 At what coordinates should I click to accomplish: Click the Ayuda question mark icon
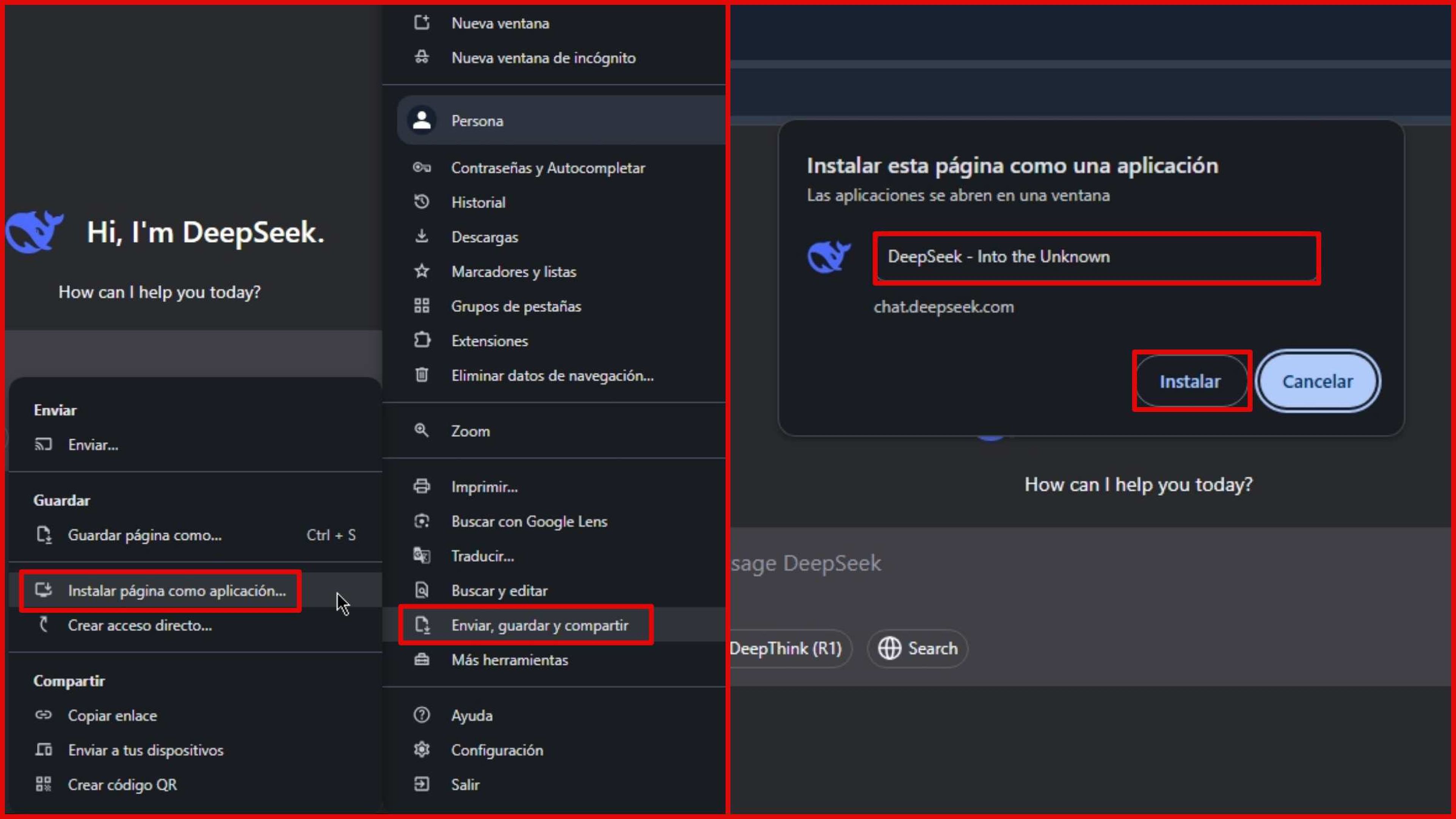(422, 715)
